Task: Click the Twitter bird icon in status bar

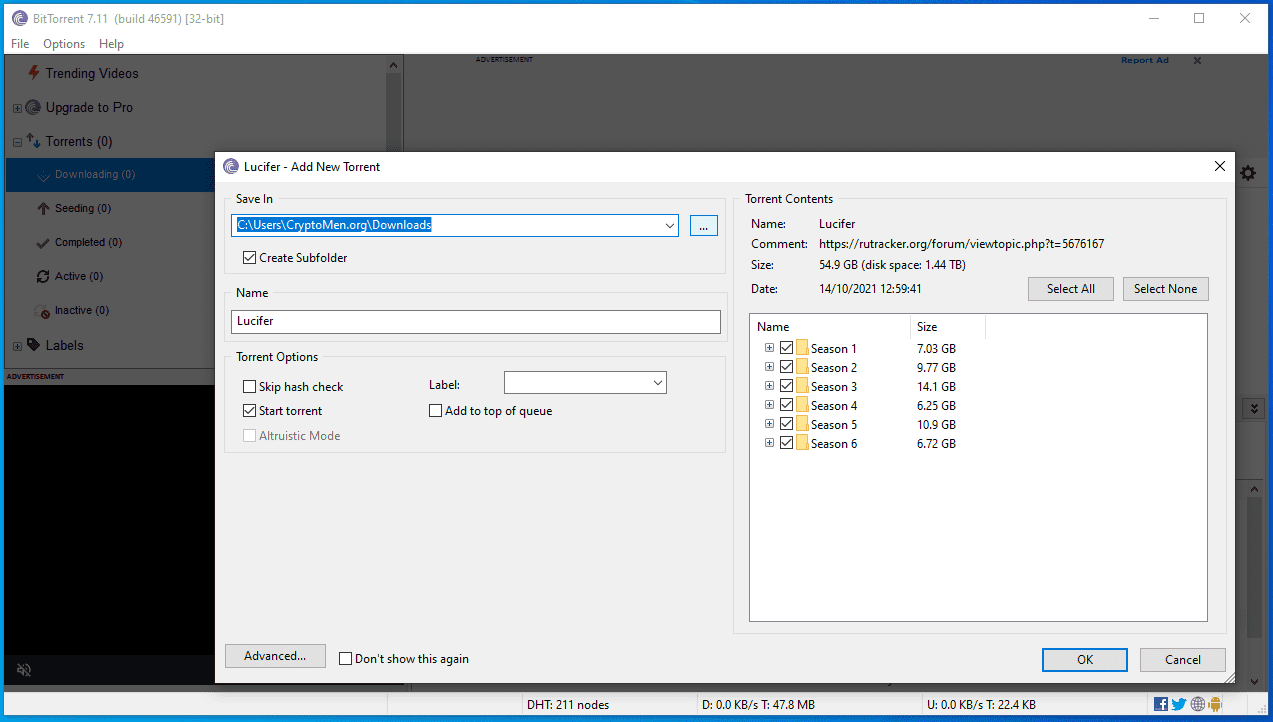Action: [x=1179, y=704]
